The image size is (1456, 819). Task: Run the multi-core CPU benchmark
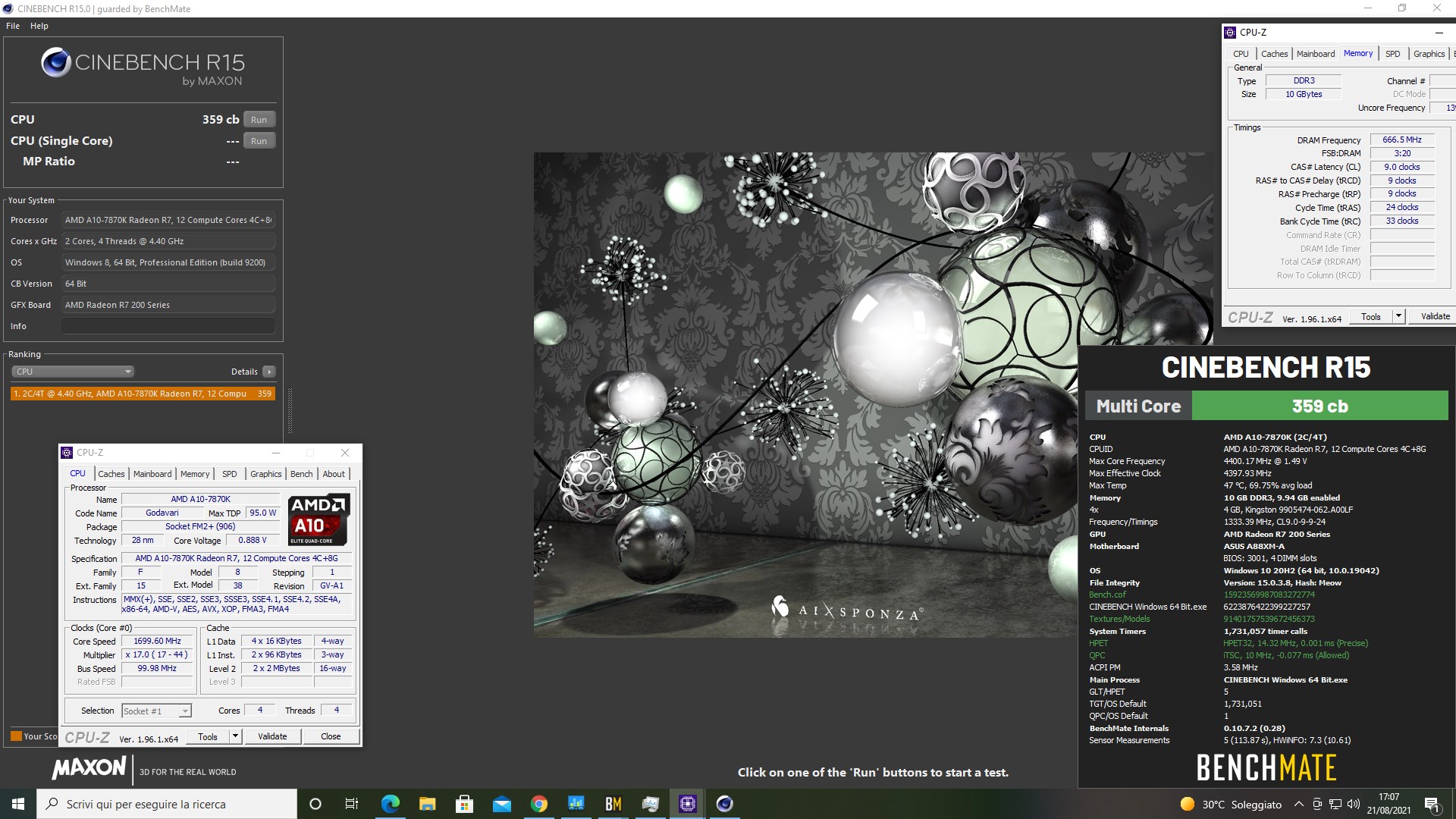pyautogui.click(x=259, y=120)
